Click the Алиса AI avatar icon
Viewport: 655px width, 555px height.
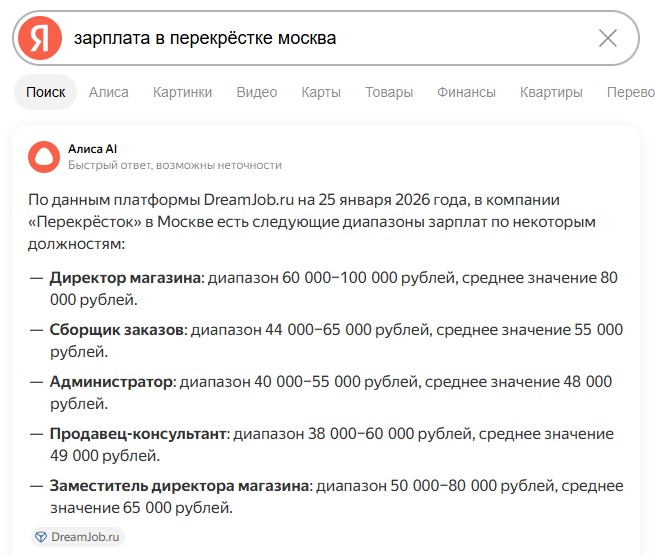(x=44, y=157)
